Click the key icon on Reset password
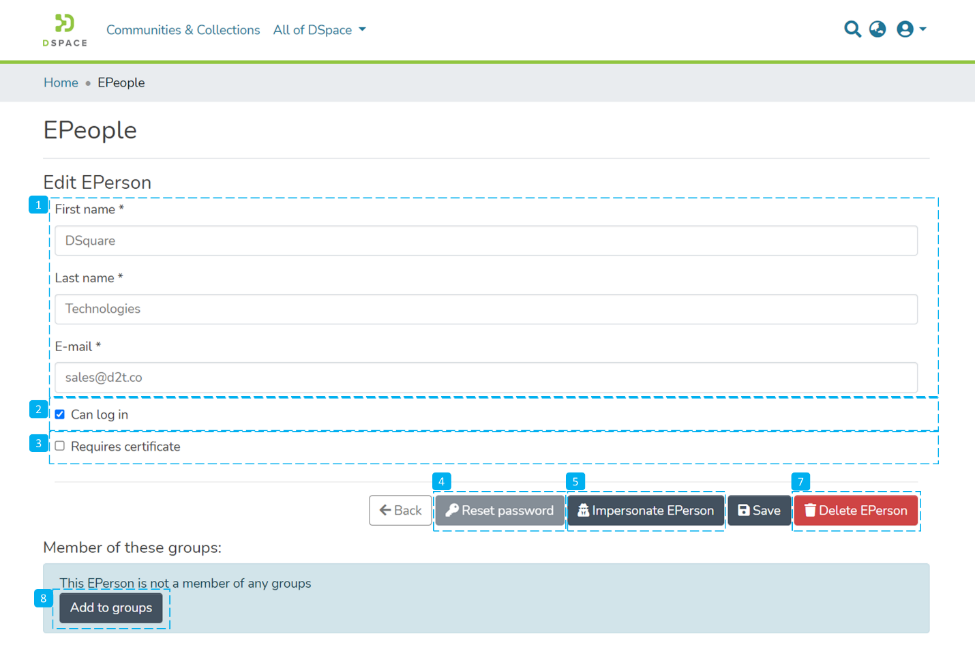The width and height of the screenshot is (975, 647). coord(449,510)
